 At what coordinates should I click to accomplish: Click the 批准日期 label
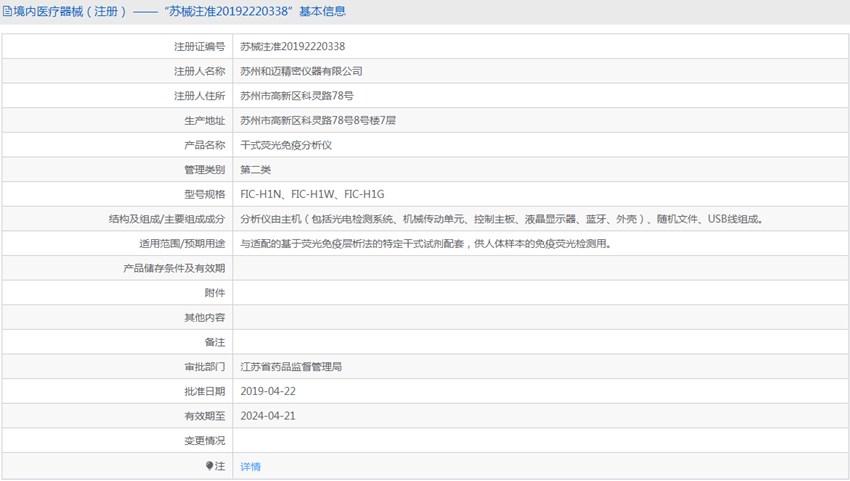[204, 391]
